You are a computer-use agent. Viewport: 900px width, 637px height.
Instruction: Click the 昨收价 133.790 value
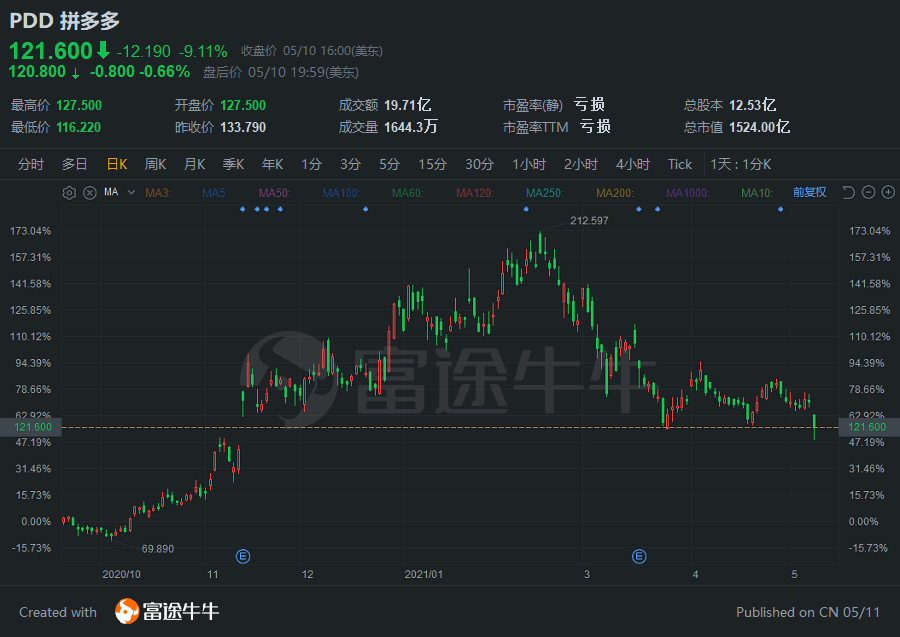[x=243, y=127]
